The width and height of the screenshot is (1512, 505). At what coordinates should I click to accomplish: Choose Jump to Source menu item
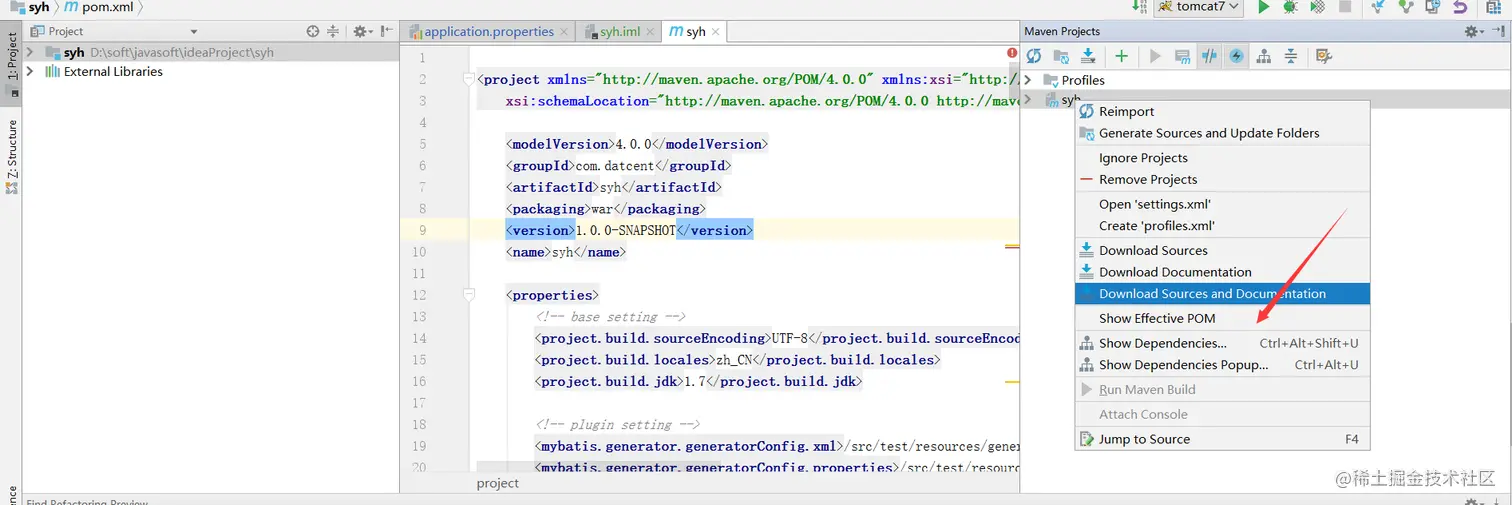[x=1222, y=439]
